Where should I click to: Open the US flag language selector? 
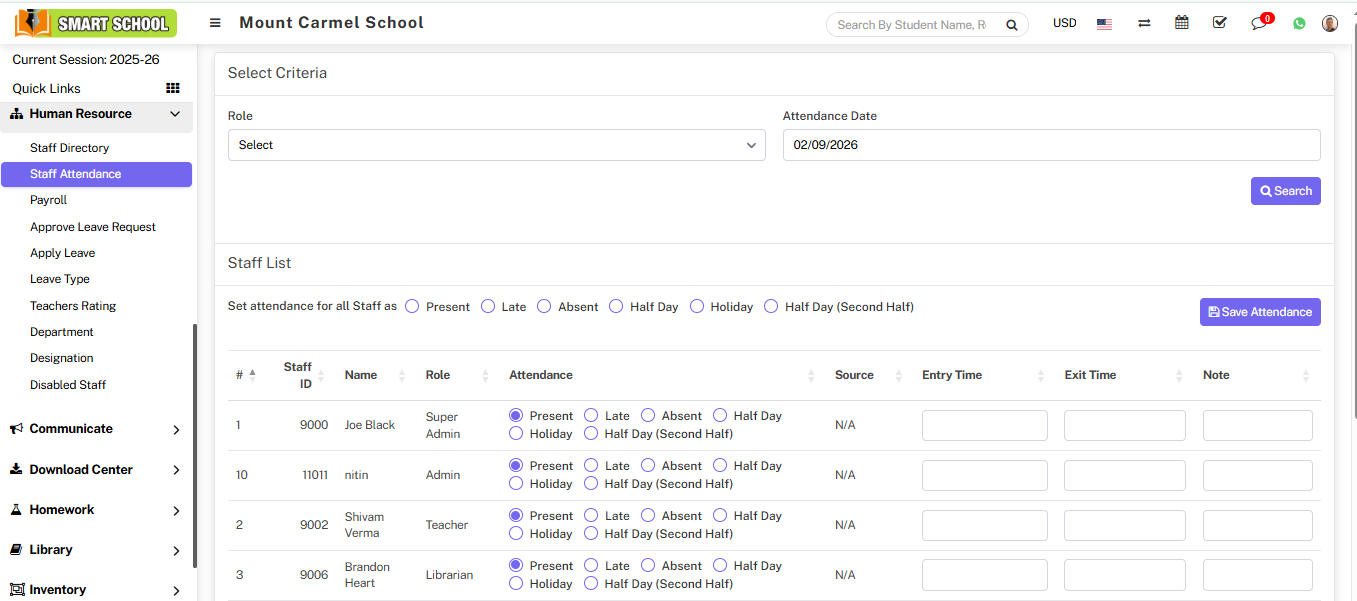click(1104, 24)
